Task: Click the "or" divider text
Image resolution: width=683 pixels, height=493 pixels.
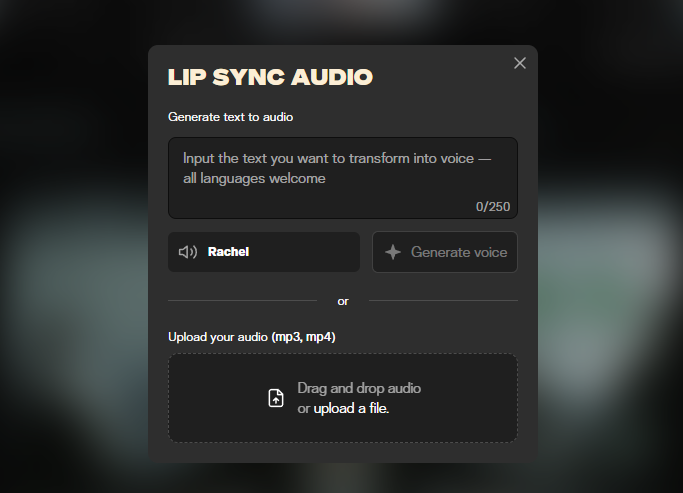Action: [x=343, y=301]
